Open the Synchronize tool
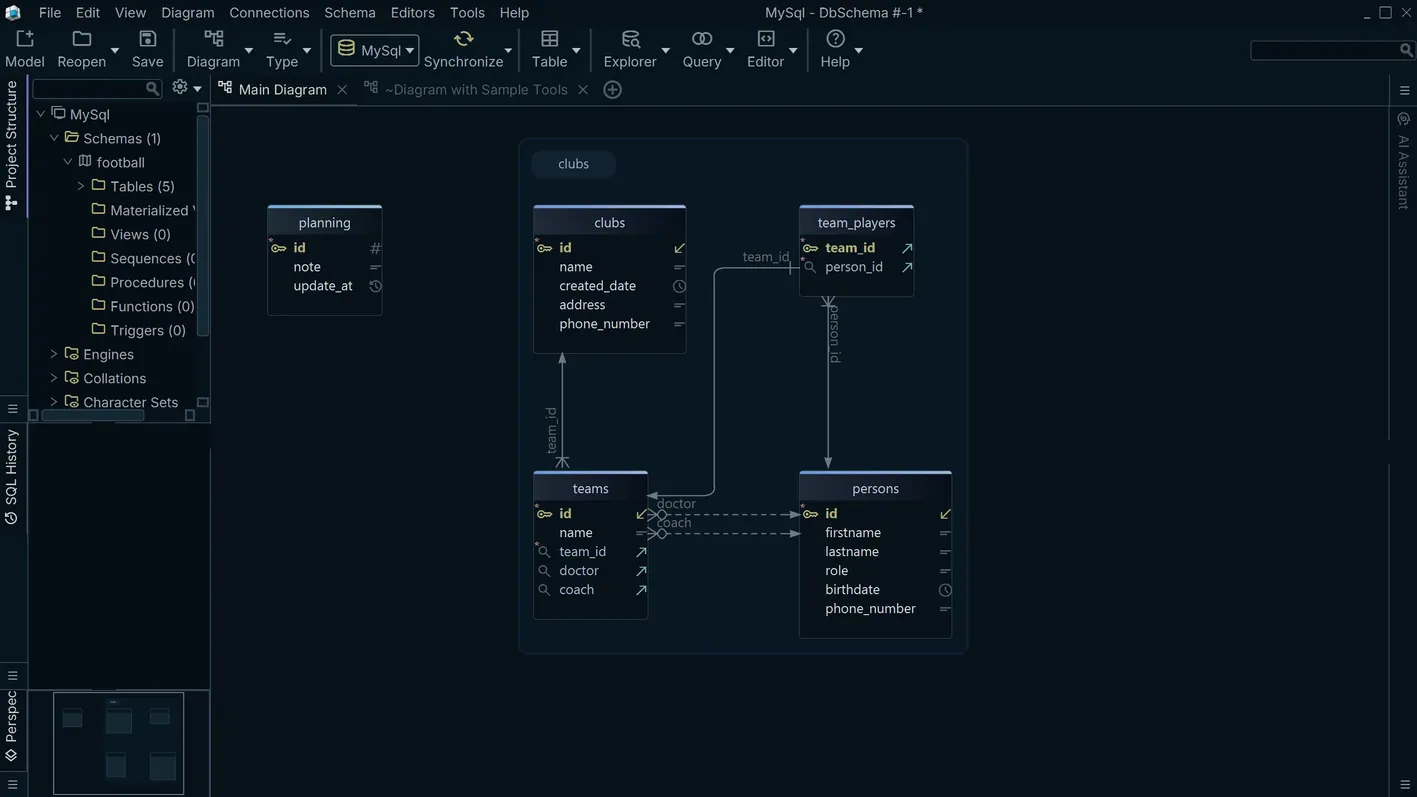 point(463,45)
